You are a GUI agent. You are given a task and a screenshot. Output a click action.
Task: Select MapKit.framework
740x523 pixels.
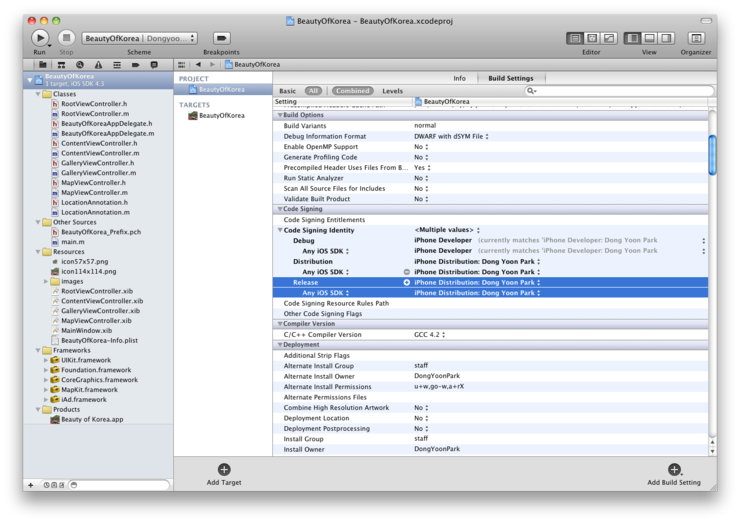pos(89,389)
